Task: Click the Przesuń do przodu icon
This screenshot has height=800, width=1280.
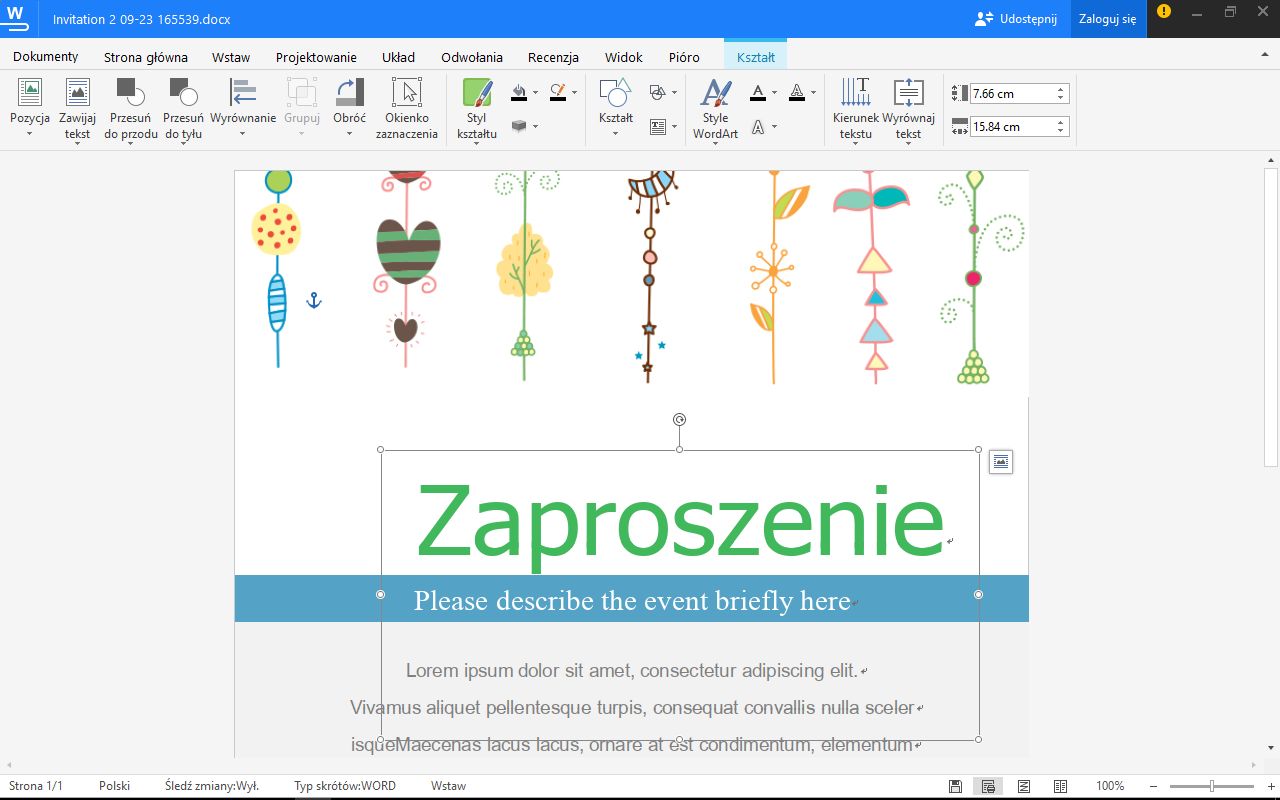Action: click(131, 93)
